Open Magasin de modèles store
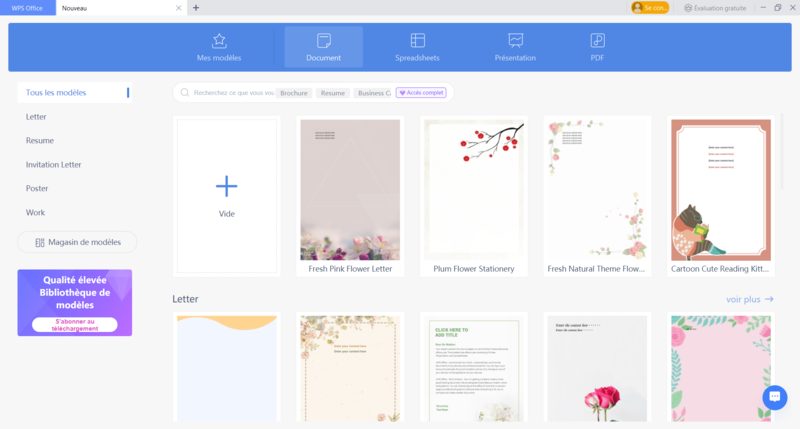This screenshot has height=429, width=800. pyautogui.click(x=77, y=242)
